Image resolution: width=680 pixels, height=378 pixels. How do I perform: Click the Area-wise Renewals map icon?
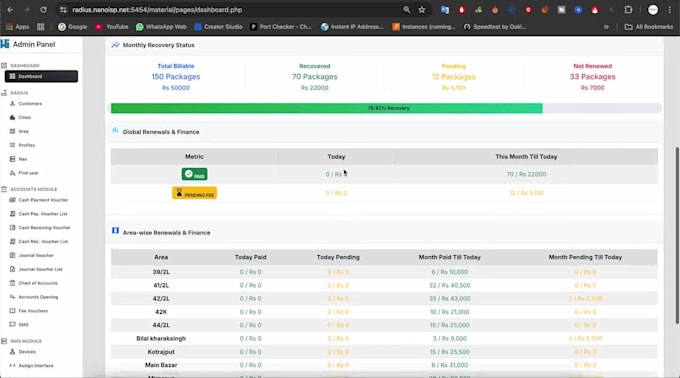pyautogui.click(x=115, y=231)
